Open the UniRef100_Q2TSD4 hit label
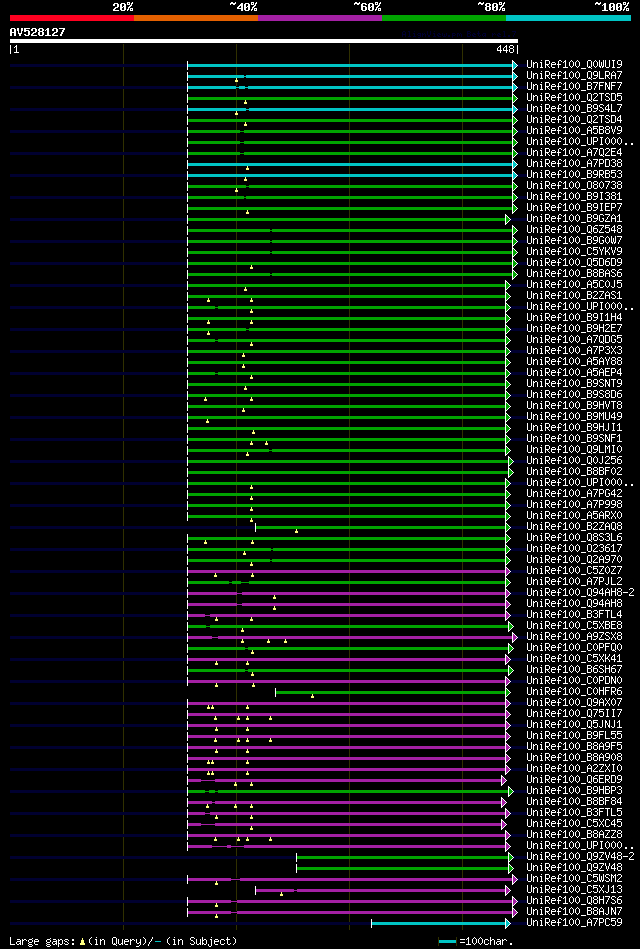Viewport: 640px width, 949px height. (x=575, y=119)
